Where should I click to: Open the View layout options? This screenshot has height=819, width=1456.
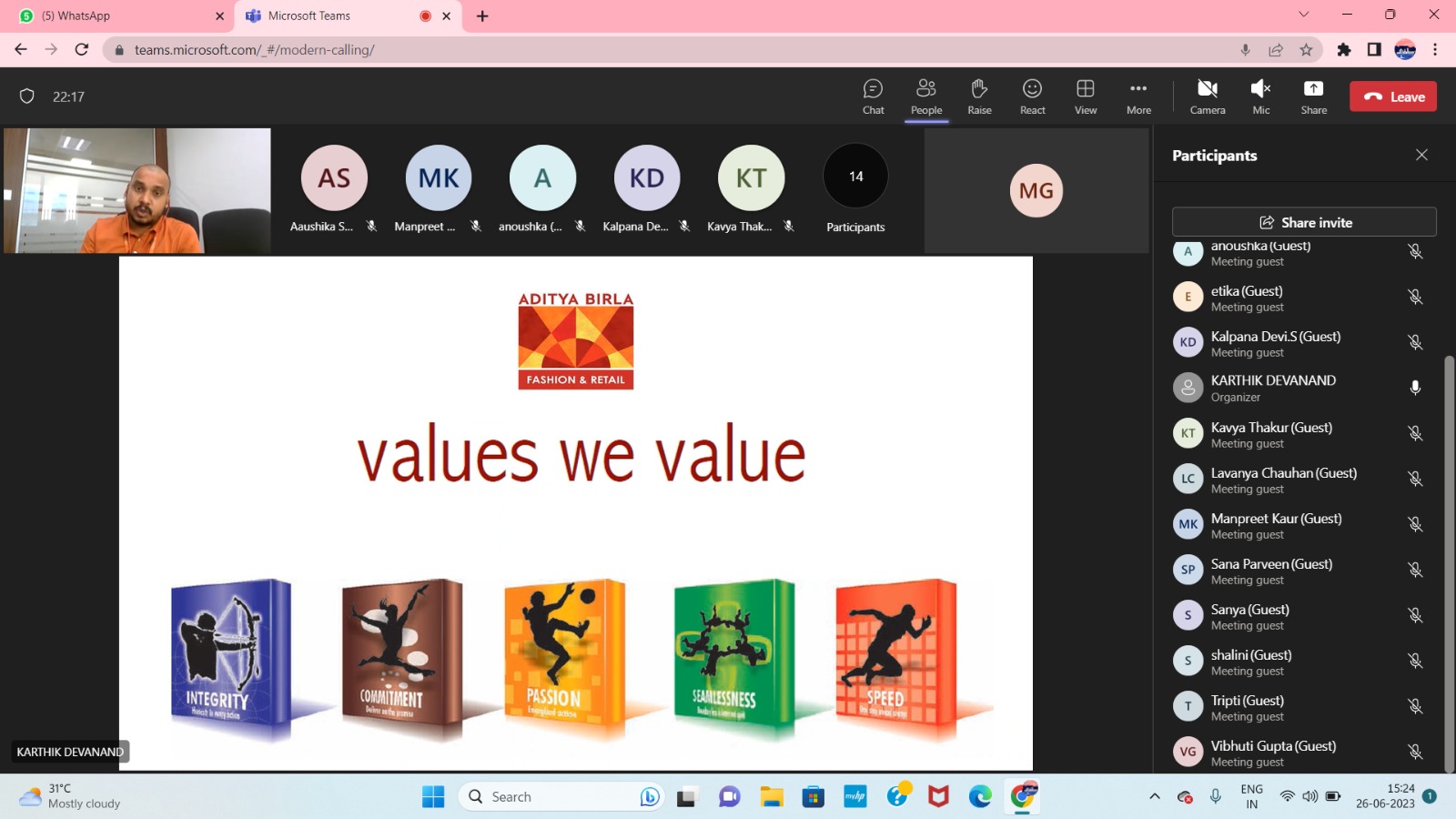[x=1085, y=96]
